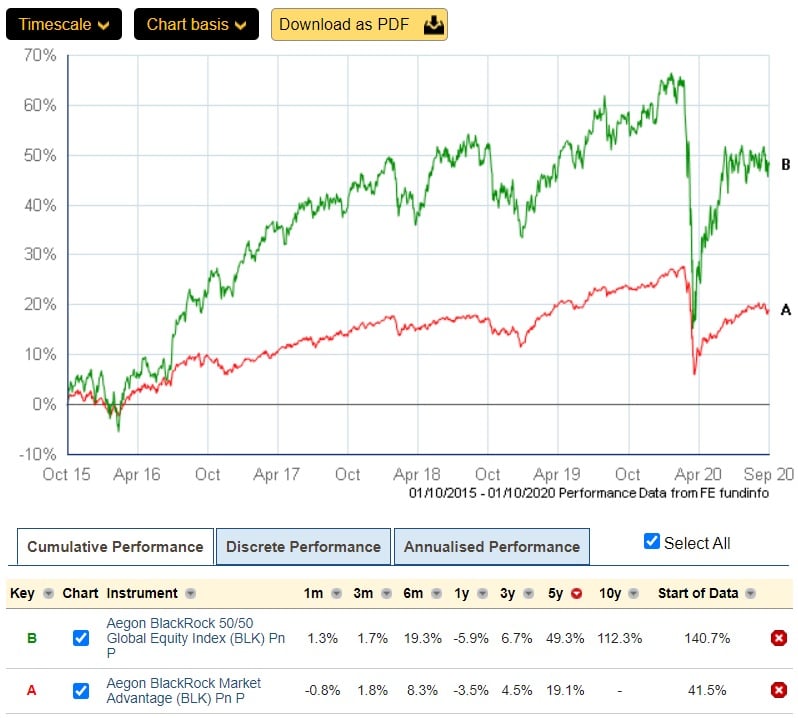Click the red 5y sort arrow
Screen dimensions: 798x718
(576, 593)
